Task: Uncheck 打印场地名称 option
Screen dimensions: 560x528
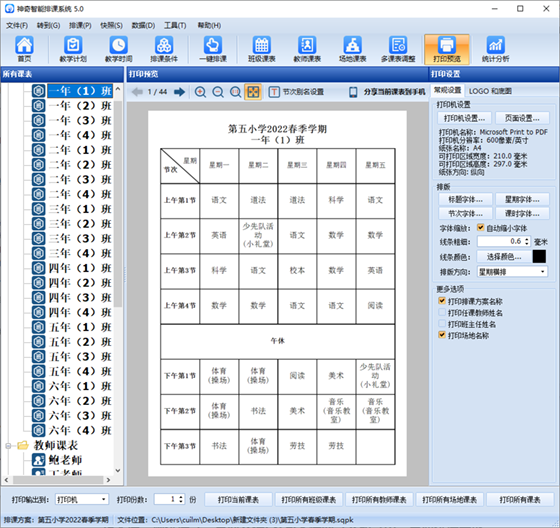Action: tap(442, 335)
